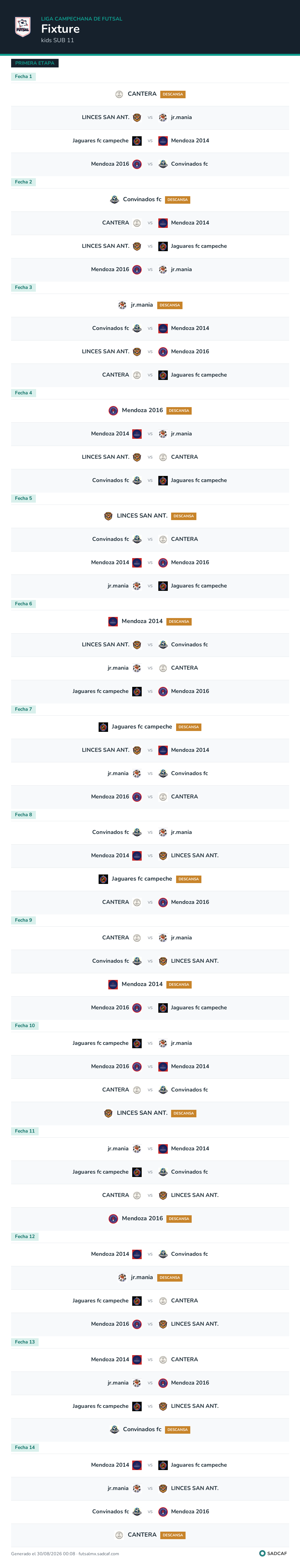Click LINCES SAN ANT. crest in Fecha 1 match

137,117
